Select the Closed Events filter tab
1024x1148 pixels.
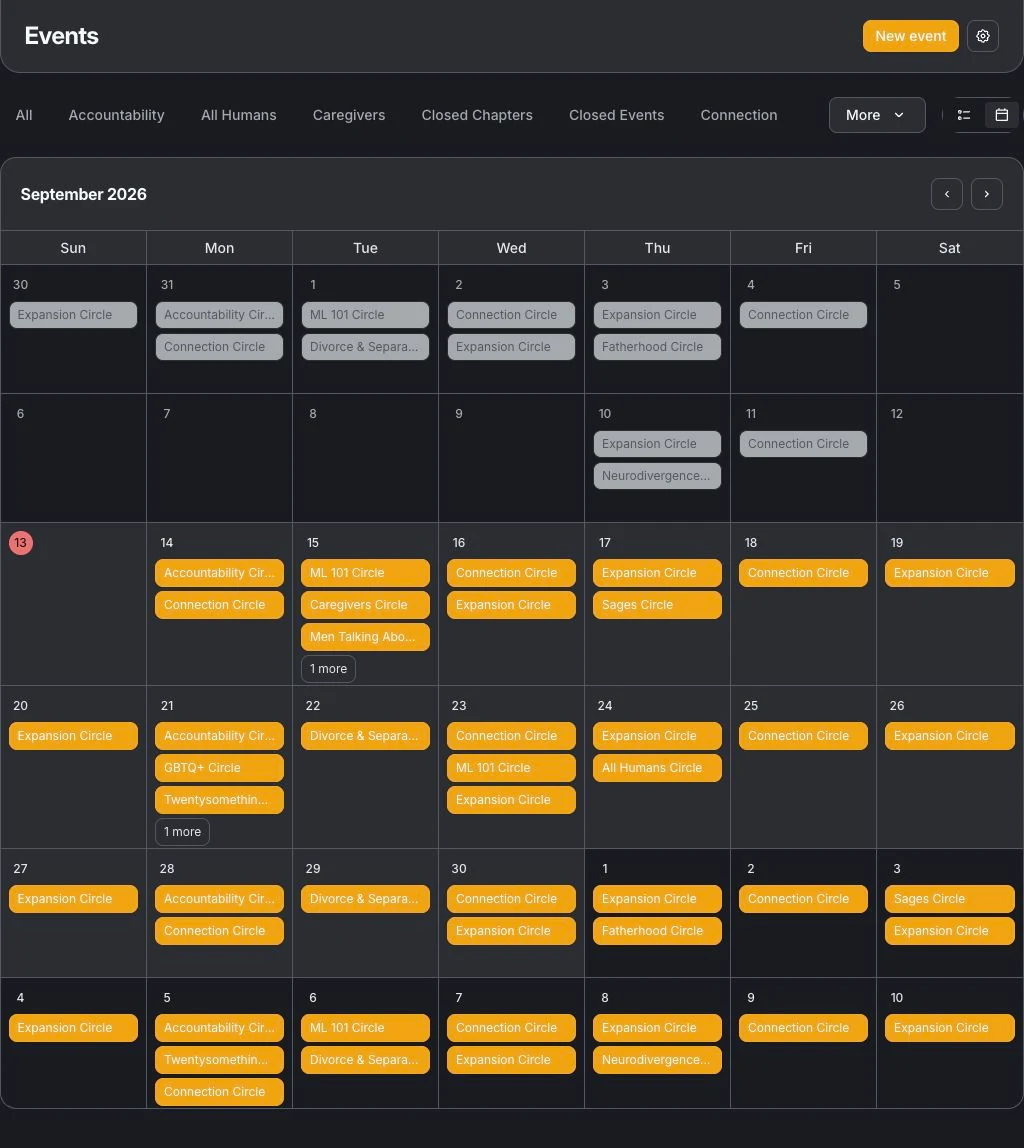click(616, 115)
